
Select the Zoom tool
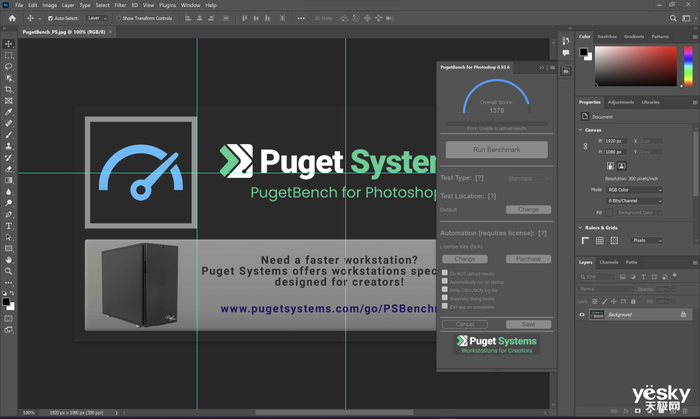(x=8, y=271)
